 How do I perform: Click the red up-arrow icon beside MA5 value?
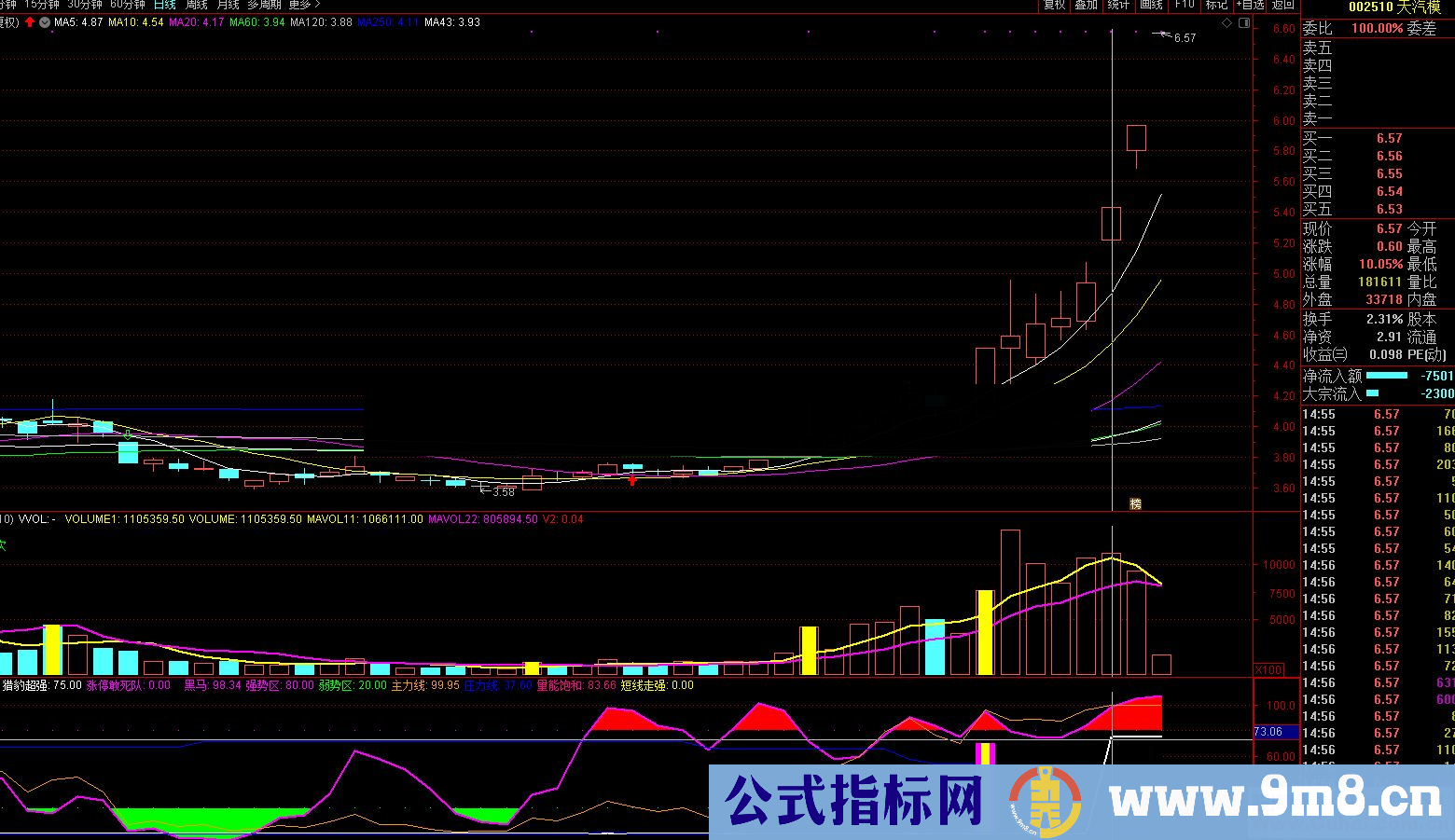31,21
